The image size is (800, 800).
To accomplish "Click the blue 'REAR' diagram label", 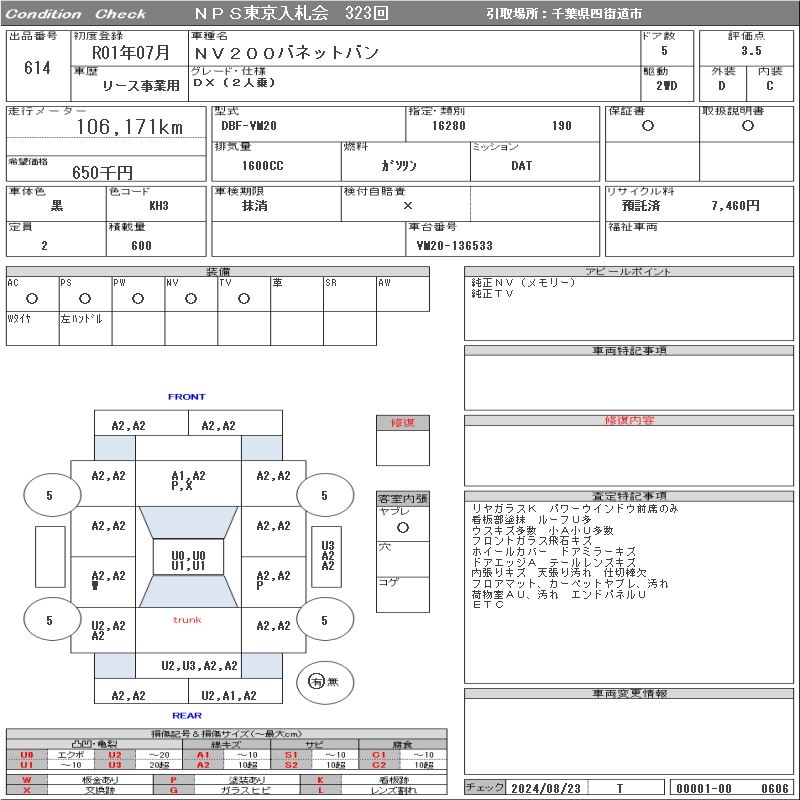I will tap(187, 715).
